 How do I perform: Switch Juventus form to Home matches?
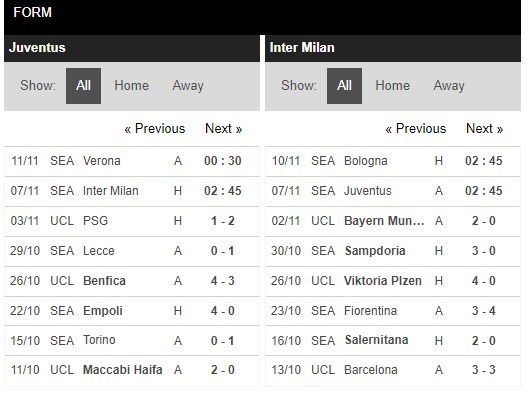click(x=132, y=86)
